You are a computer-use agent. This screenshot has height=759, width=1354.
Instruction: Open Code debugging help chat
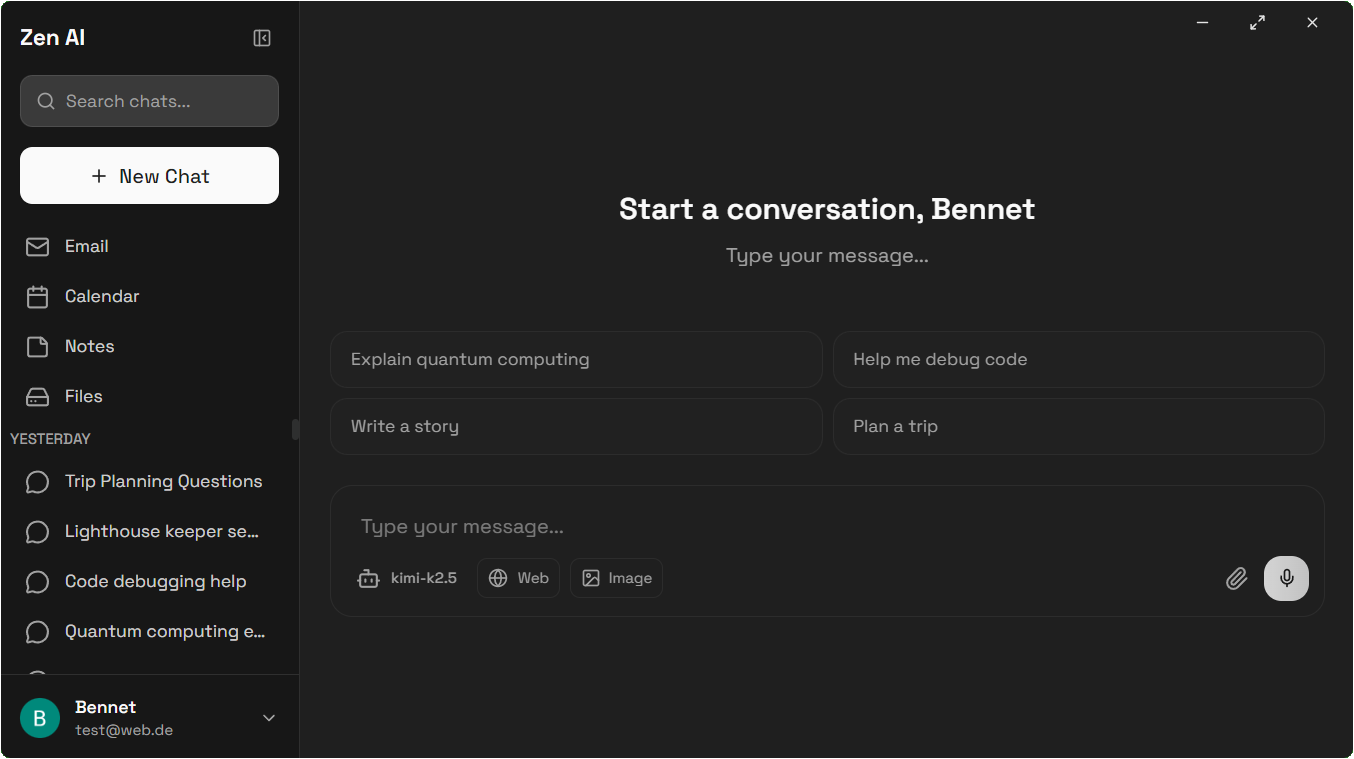[x=150, y=581]
